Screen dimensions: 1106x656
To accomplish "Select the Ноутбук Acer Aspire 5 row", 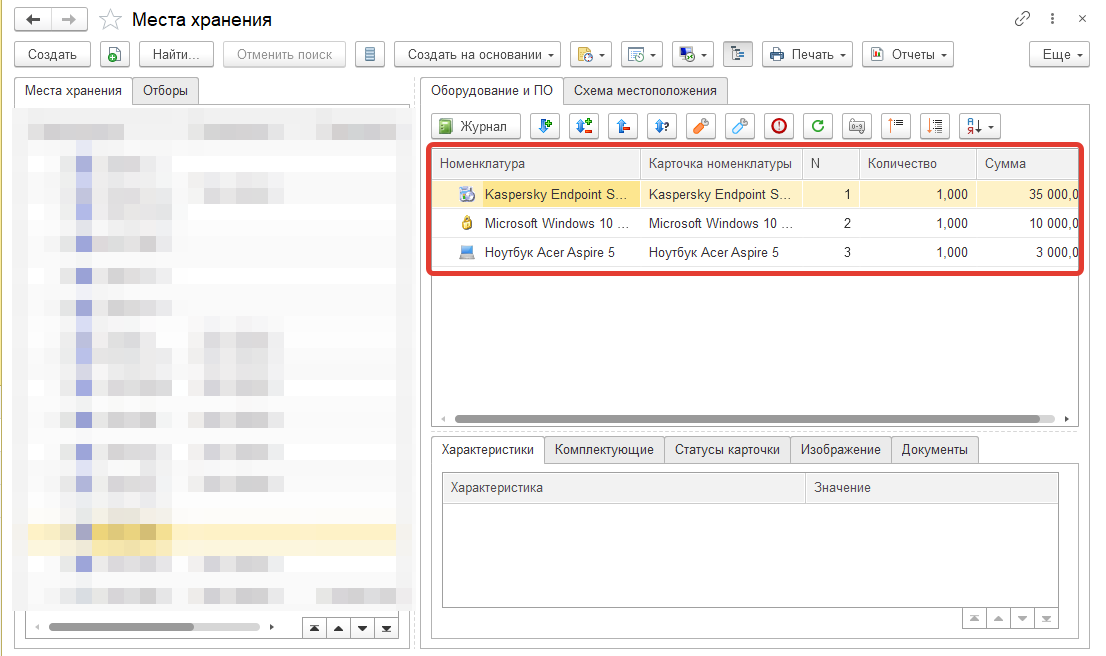I will coord(549,253).
